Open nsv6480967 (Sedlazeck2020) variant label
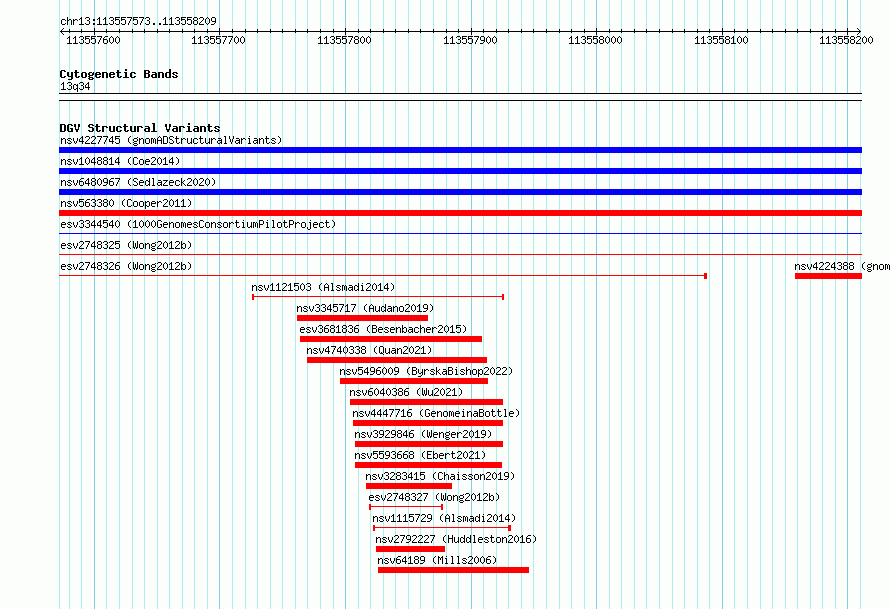Image resolution: width=890 pixels, height=609 pixels. (x=138, y=182)
